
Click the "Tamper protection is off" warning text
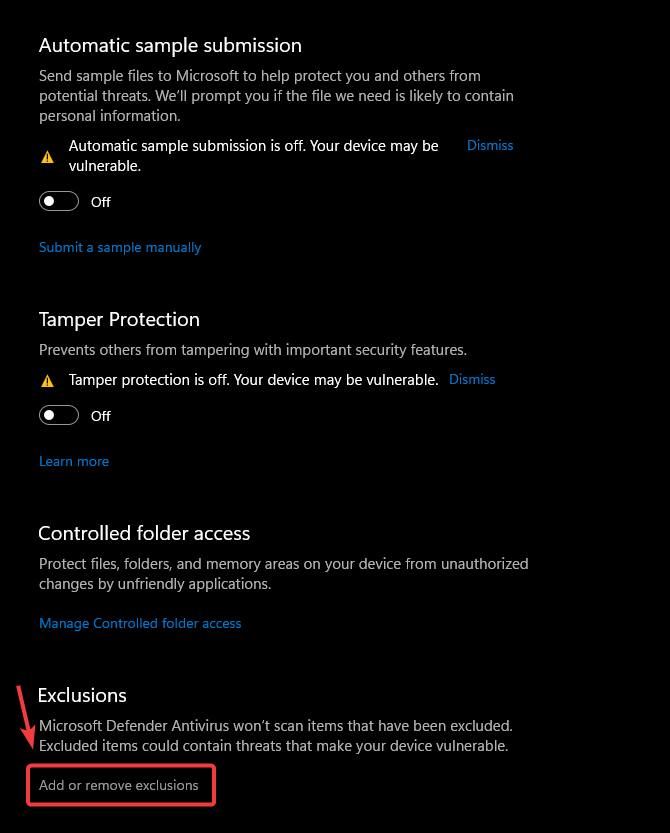point(253,380)
